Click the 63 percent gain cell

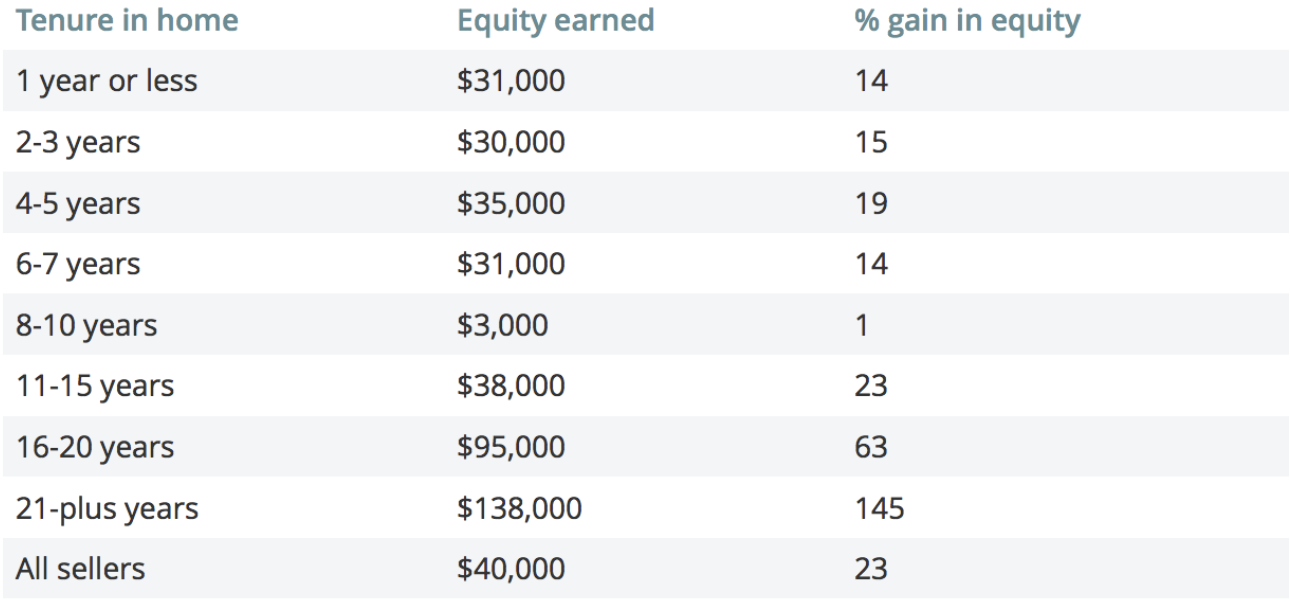click(872, 447)
